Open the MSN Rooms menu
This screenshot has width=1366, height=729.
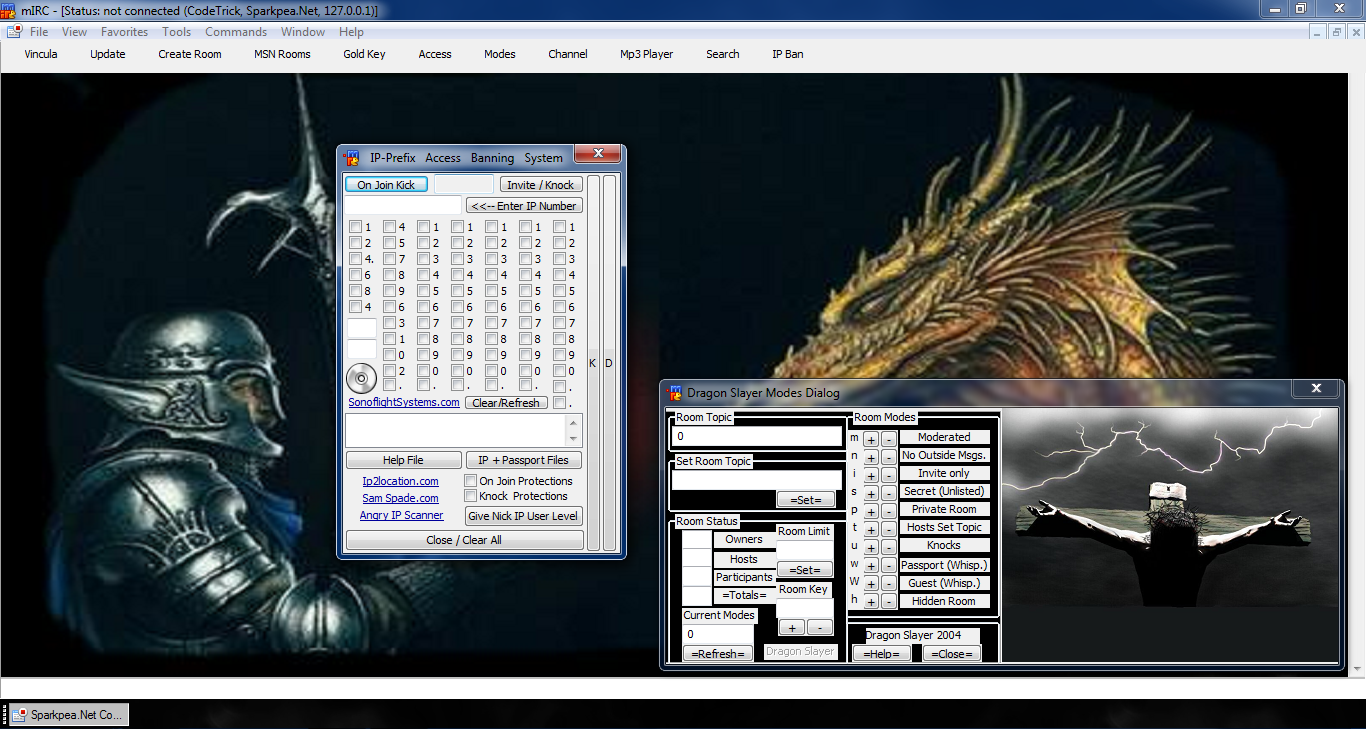pos(282,54)
